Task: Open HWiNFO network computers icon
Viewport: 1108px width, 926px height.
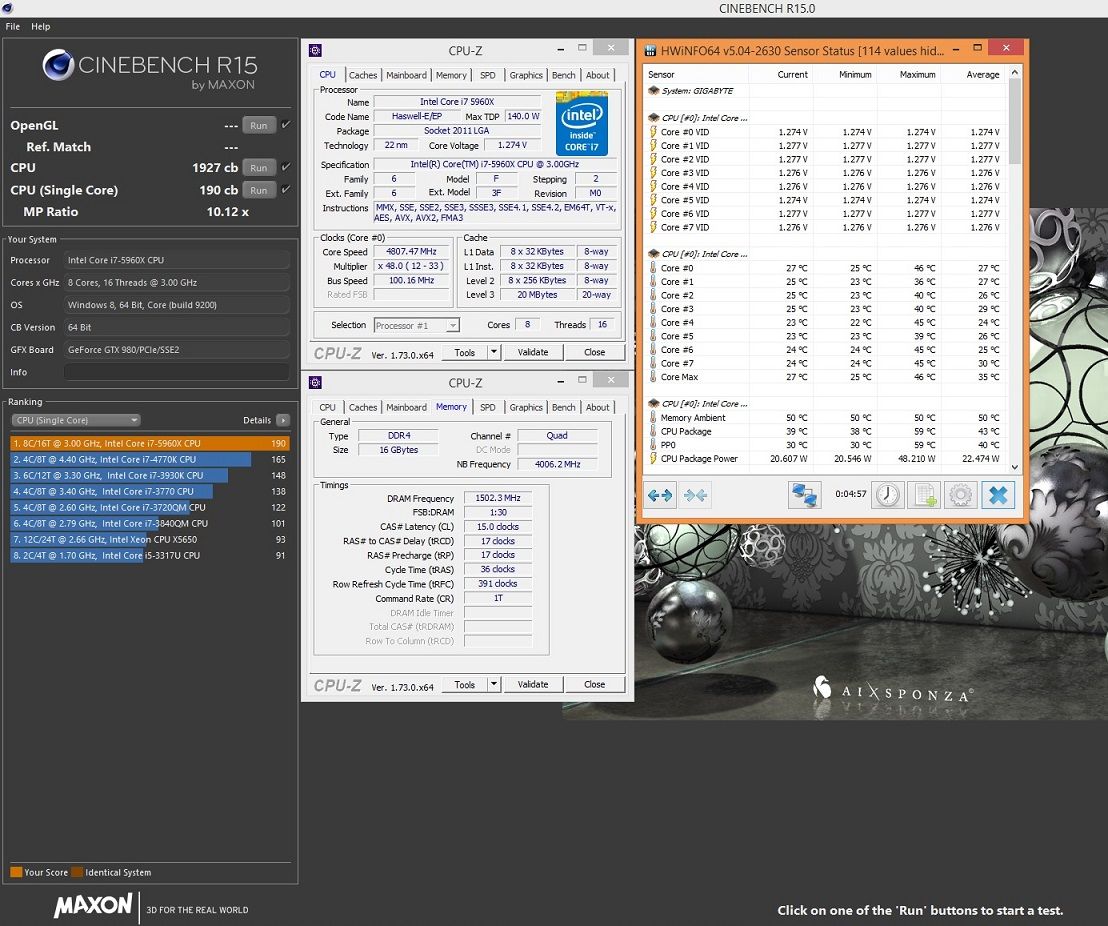Action: click(804, 495)
